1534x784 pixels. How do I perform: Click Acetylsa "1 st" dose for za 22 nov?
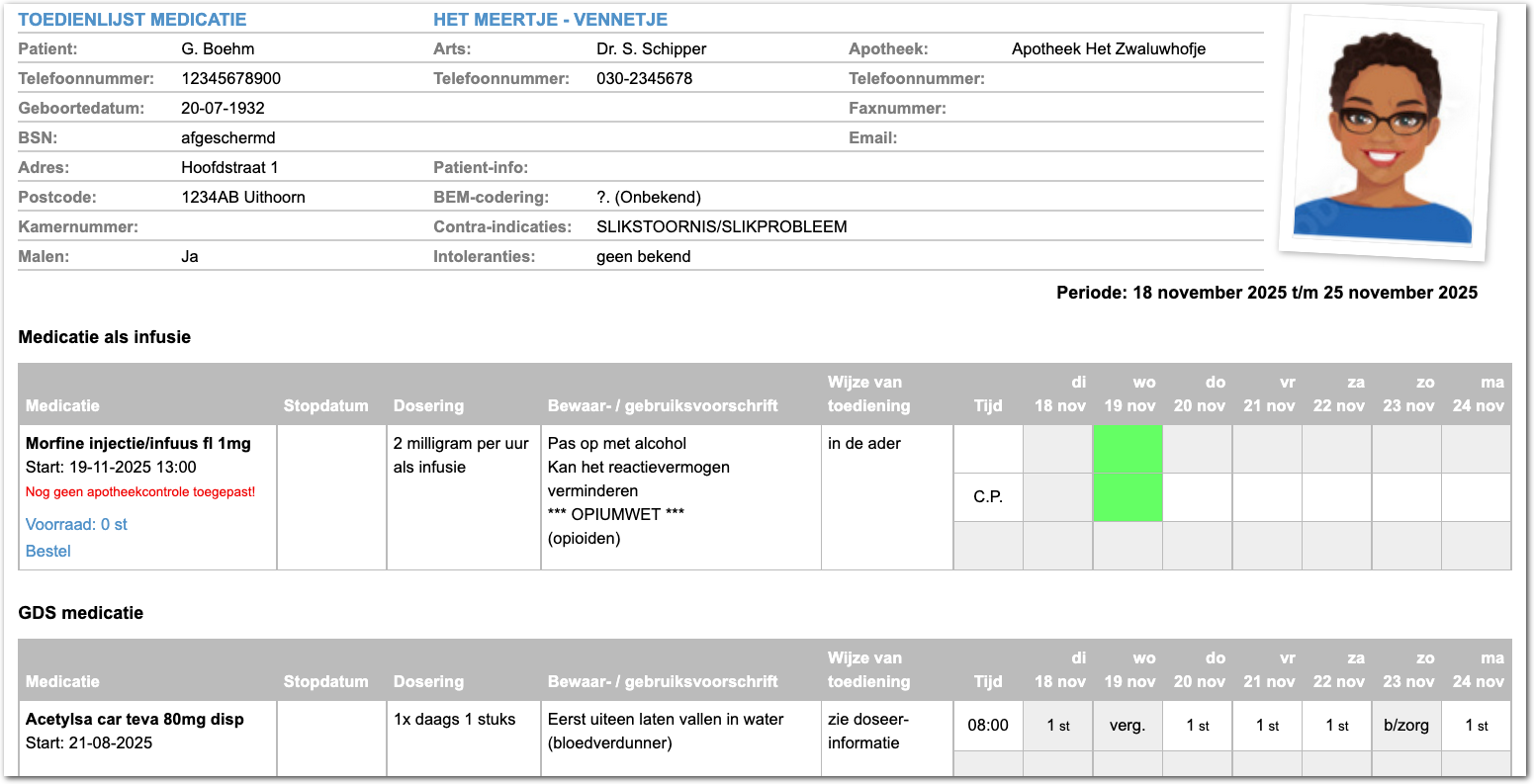coord(1336,725)
